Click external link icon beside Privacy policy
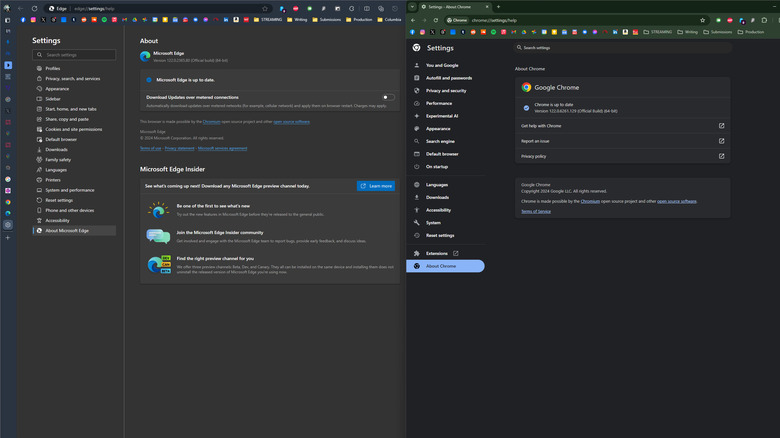Screen dimensions: 780x438 (721, 156)
